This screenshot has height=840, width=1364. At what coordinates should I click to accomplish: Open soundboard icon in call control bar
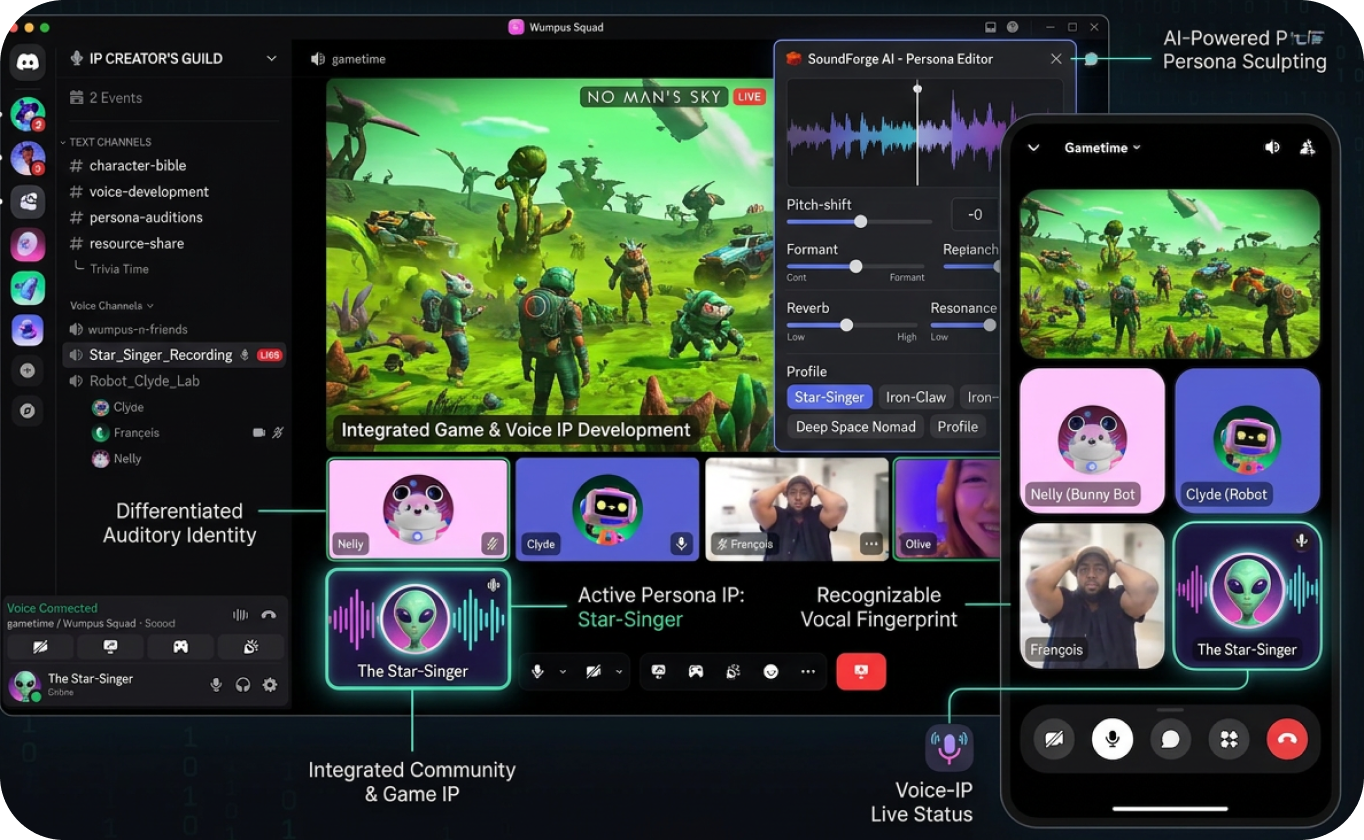pyautogui.click(x=733, y=672)
